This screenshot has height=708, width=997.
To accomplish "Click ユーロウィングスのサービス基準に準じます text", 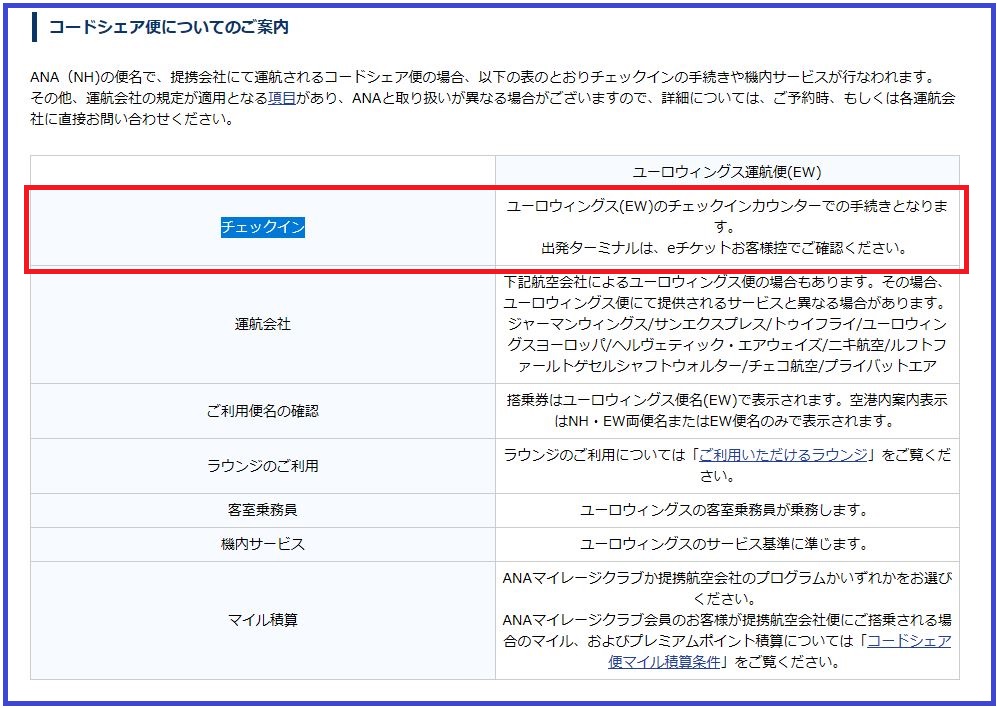I will (x=727, y=544).
